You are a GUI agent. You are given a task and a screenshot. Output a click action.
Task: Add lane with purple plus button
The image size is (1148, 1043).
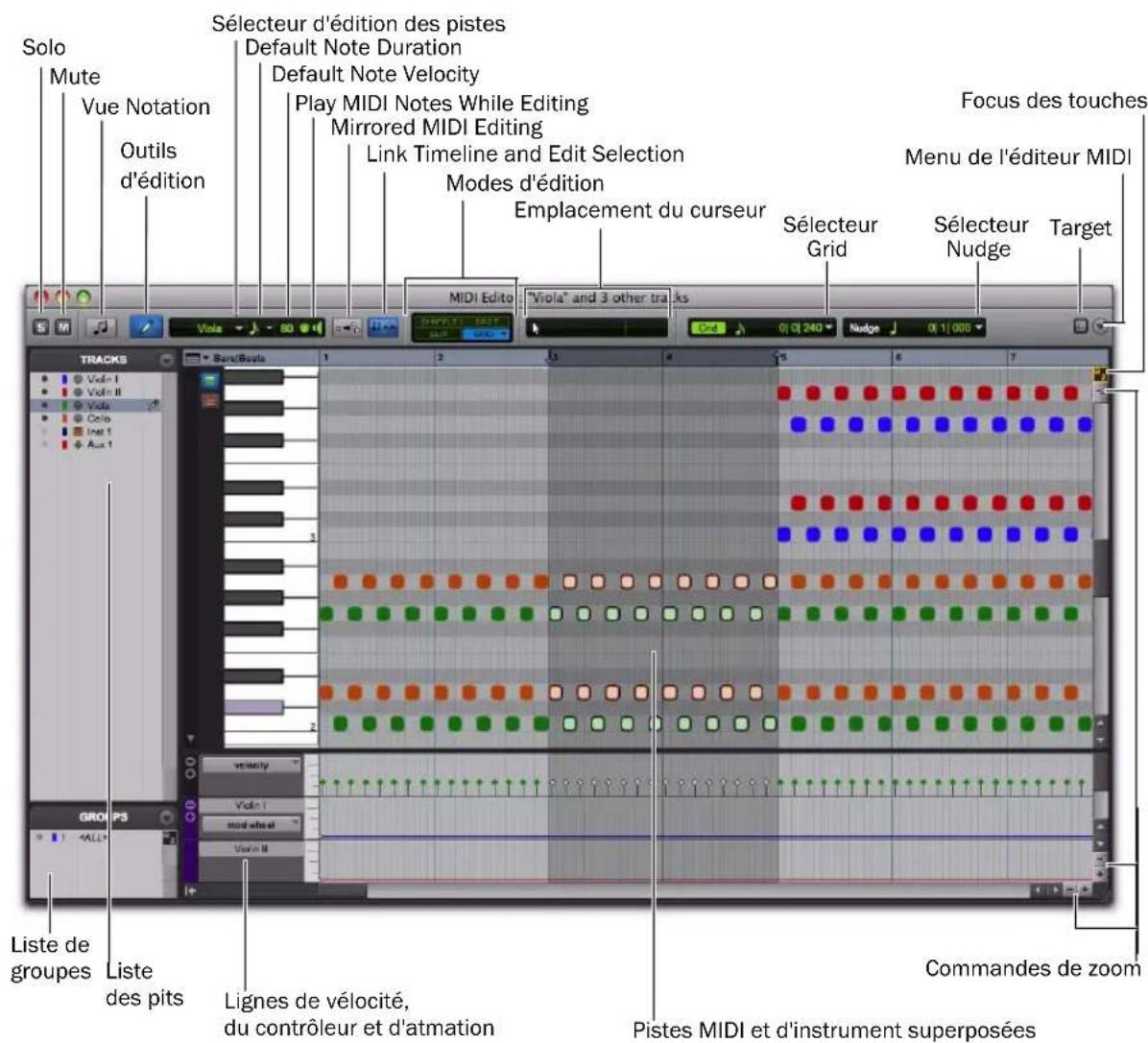point(190,817)
